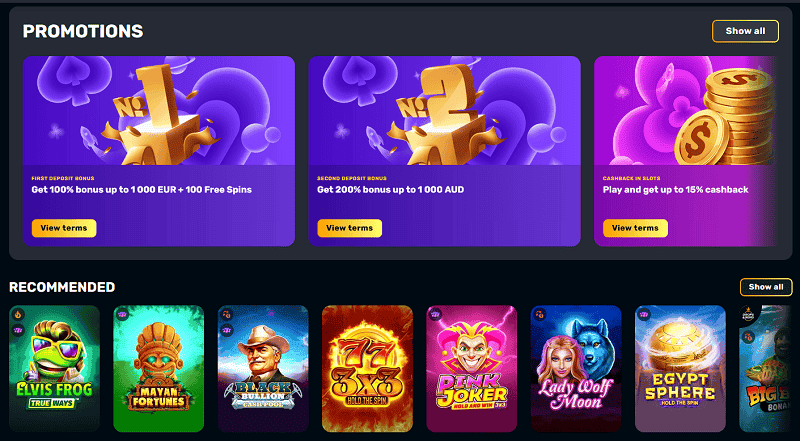Open the Elvis Frog True Ways game
The width and height of the screenshot is (800, 441).
point(55,369)
